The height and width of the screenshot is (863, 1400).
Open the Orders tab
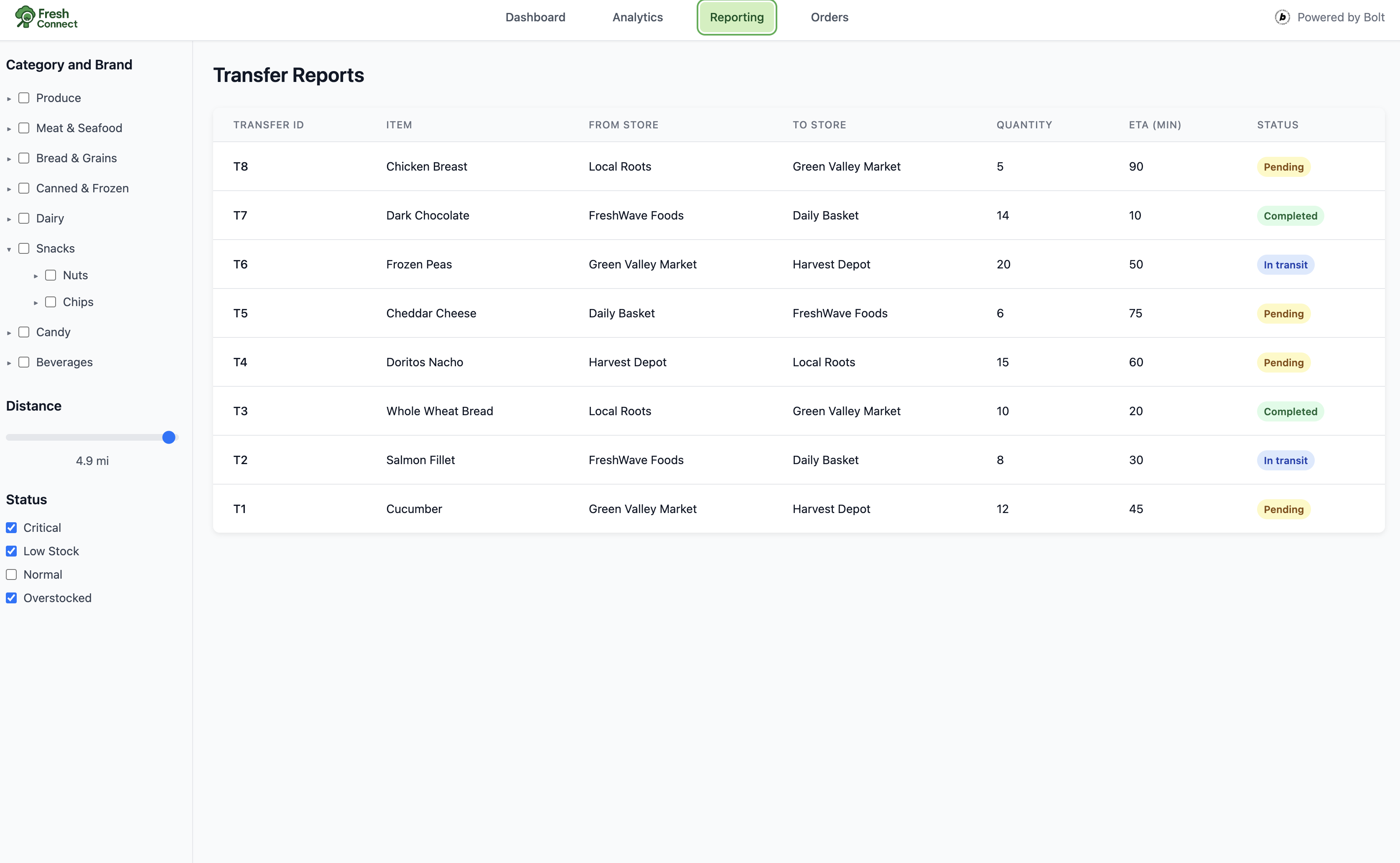(829, 17)
